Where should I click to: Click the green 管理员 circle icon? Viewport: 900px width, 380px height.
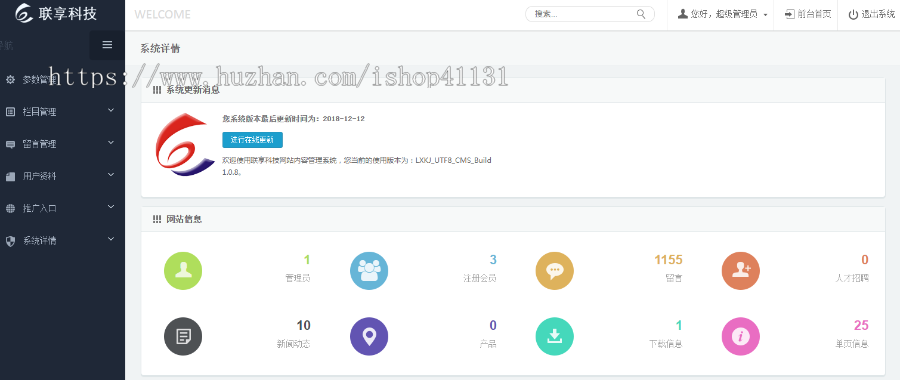point(183,270)
